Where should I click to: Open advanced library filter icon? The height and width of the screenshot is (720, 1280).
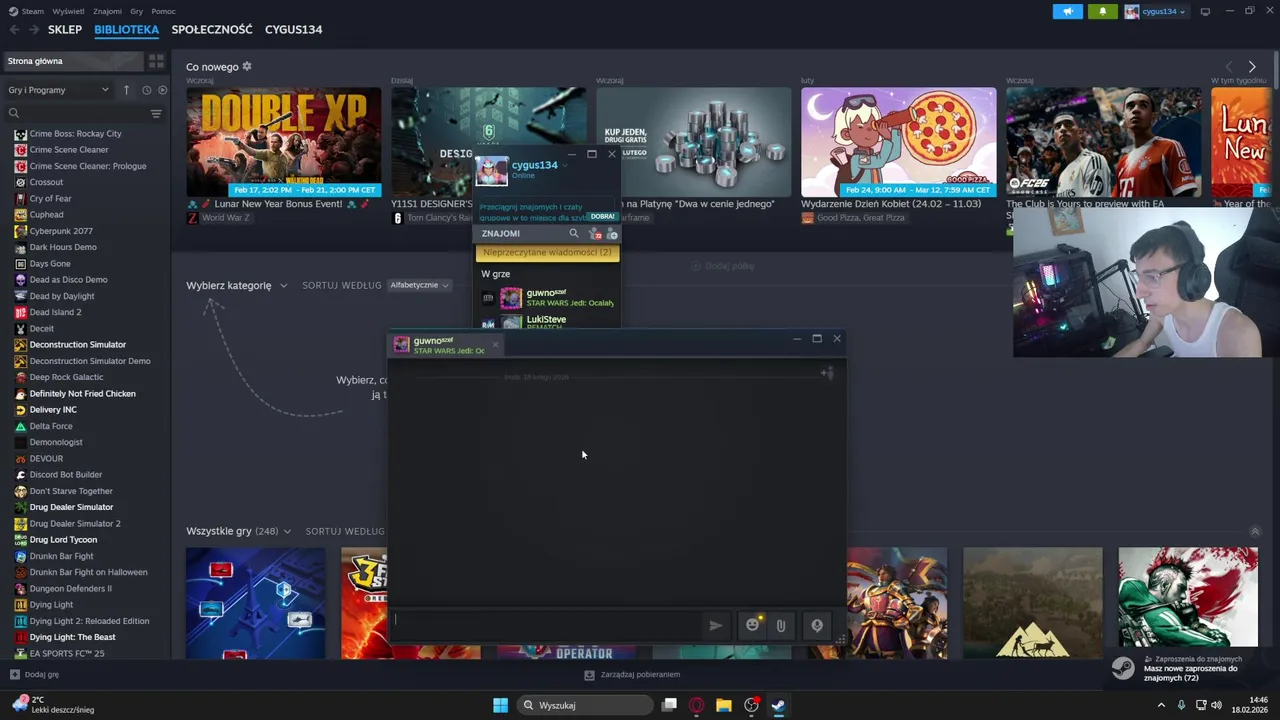(156, 113)
